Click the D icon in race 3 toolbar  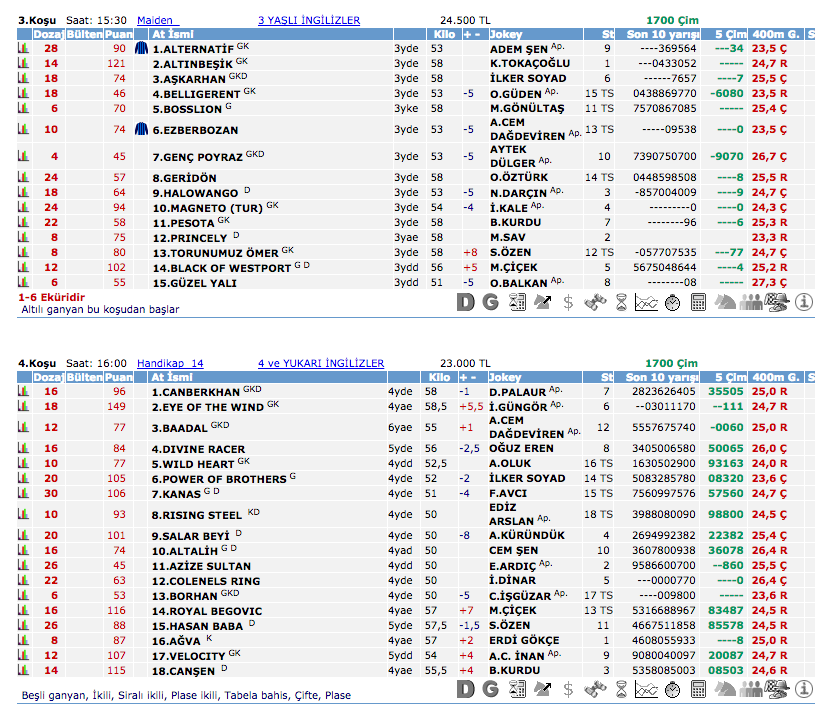click(x=465, y=302)
